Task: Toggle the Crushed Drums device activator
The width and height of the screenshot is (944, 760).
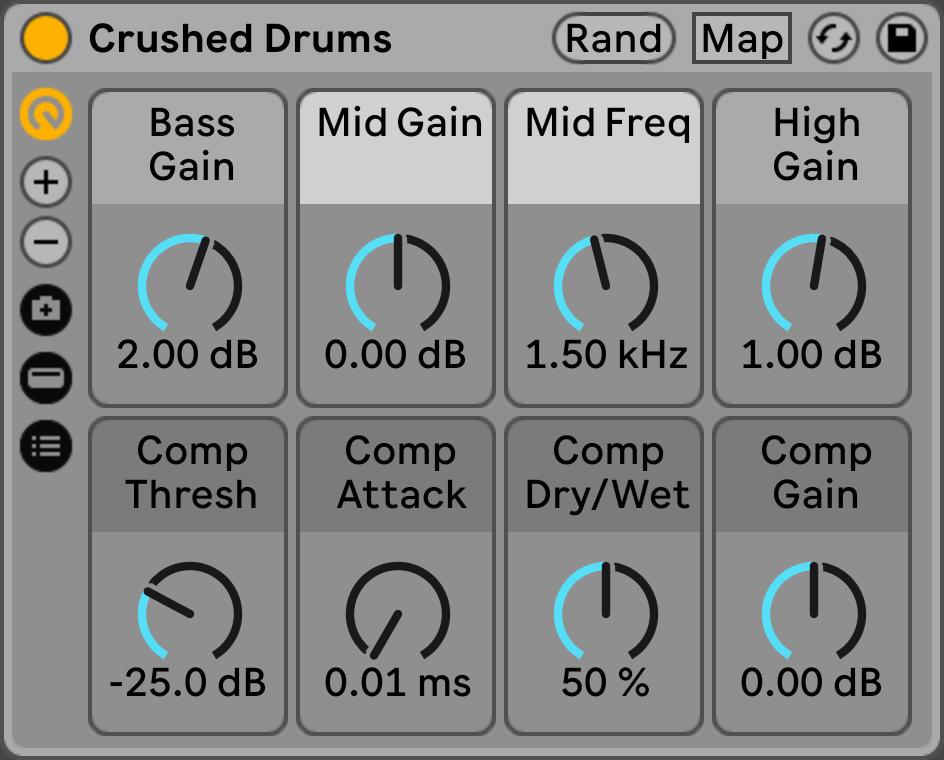Action: (46, 39)
